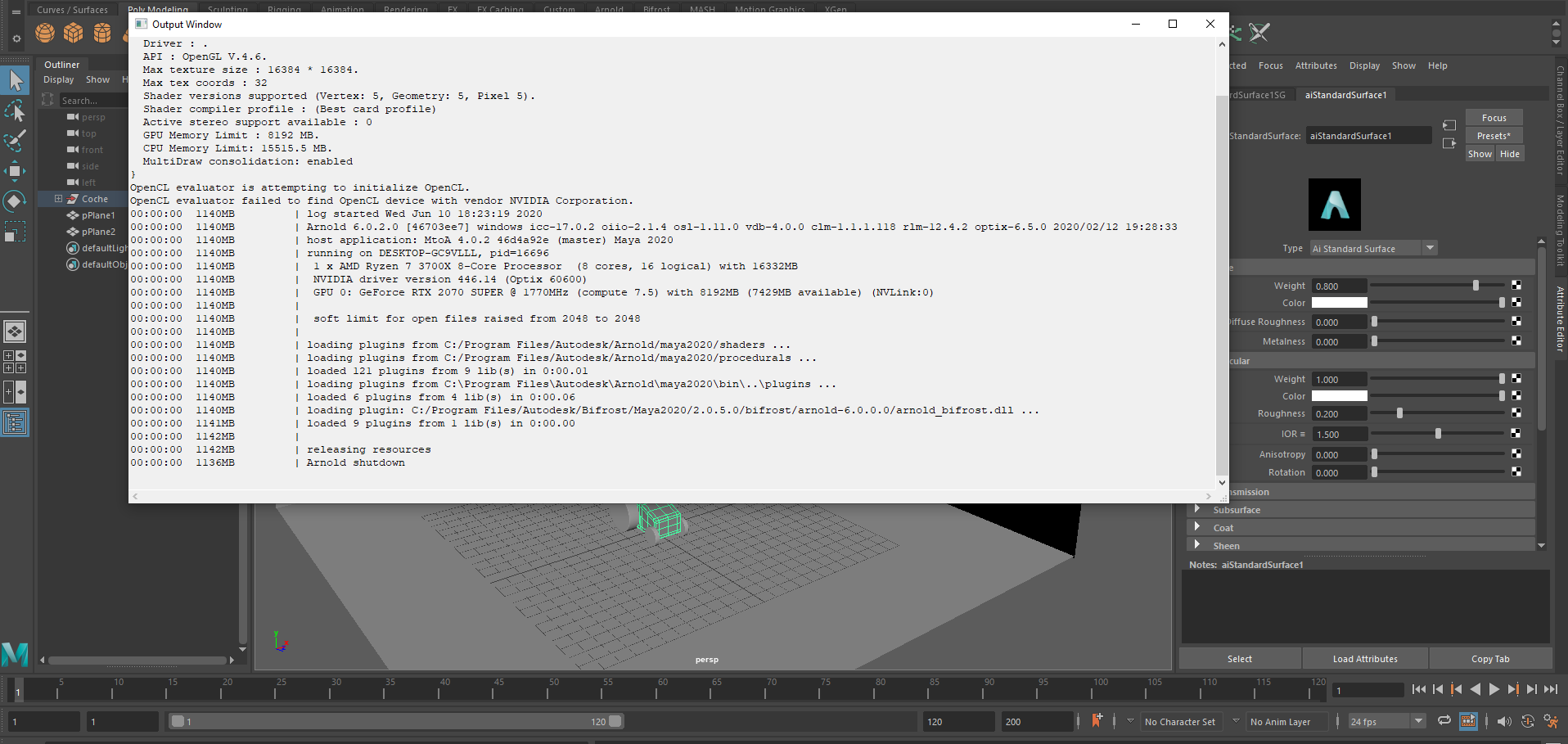Click the Specular Roughness slider handle

[x=1399, y=413]
